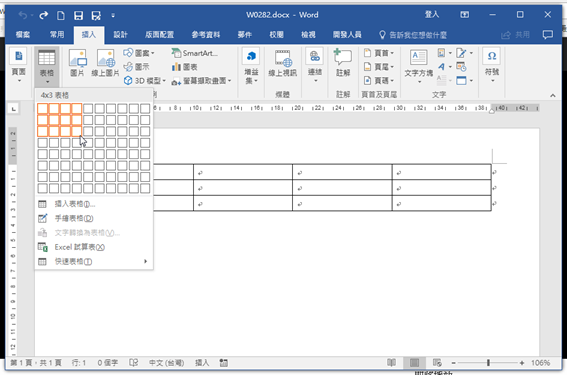The image size is (567, 375).
Task: Click the ribbon display options icon
Action: tap(464, 15)
